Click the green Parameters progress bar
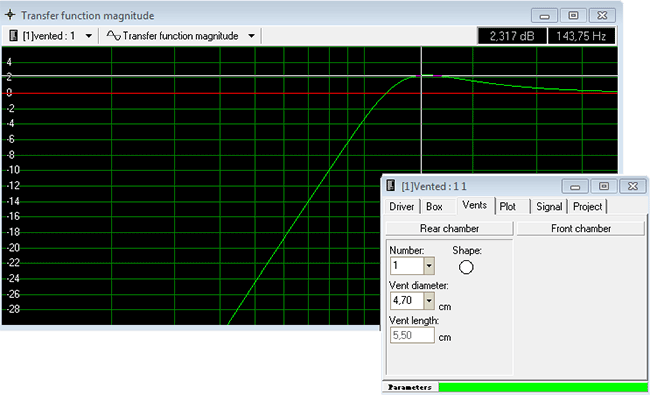This screenshot has height=395, width=650. pos(543,387)
